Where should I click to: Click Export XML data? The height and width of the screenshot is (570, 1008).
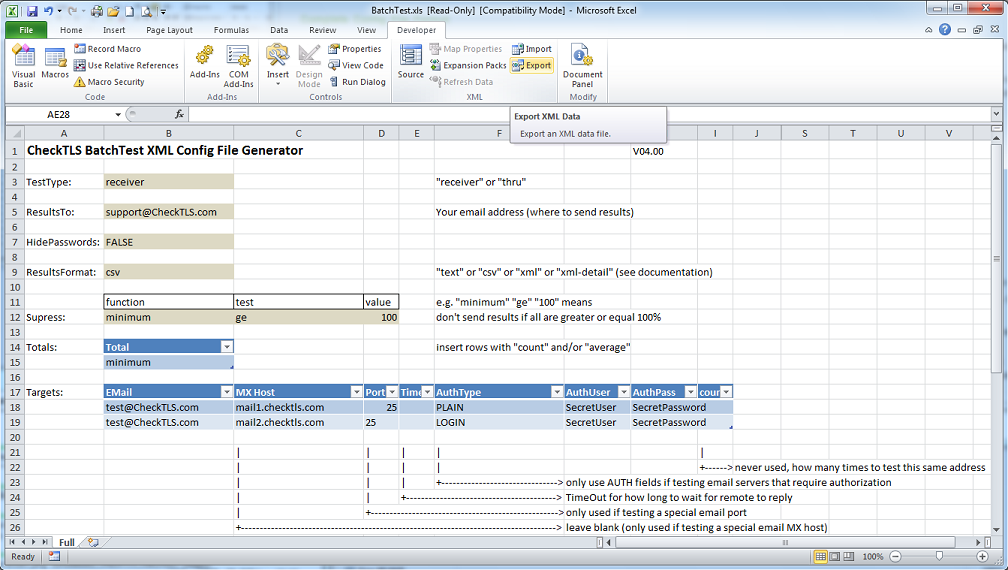point(532,66)
